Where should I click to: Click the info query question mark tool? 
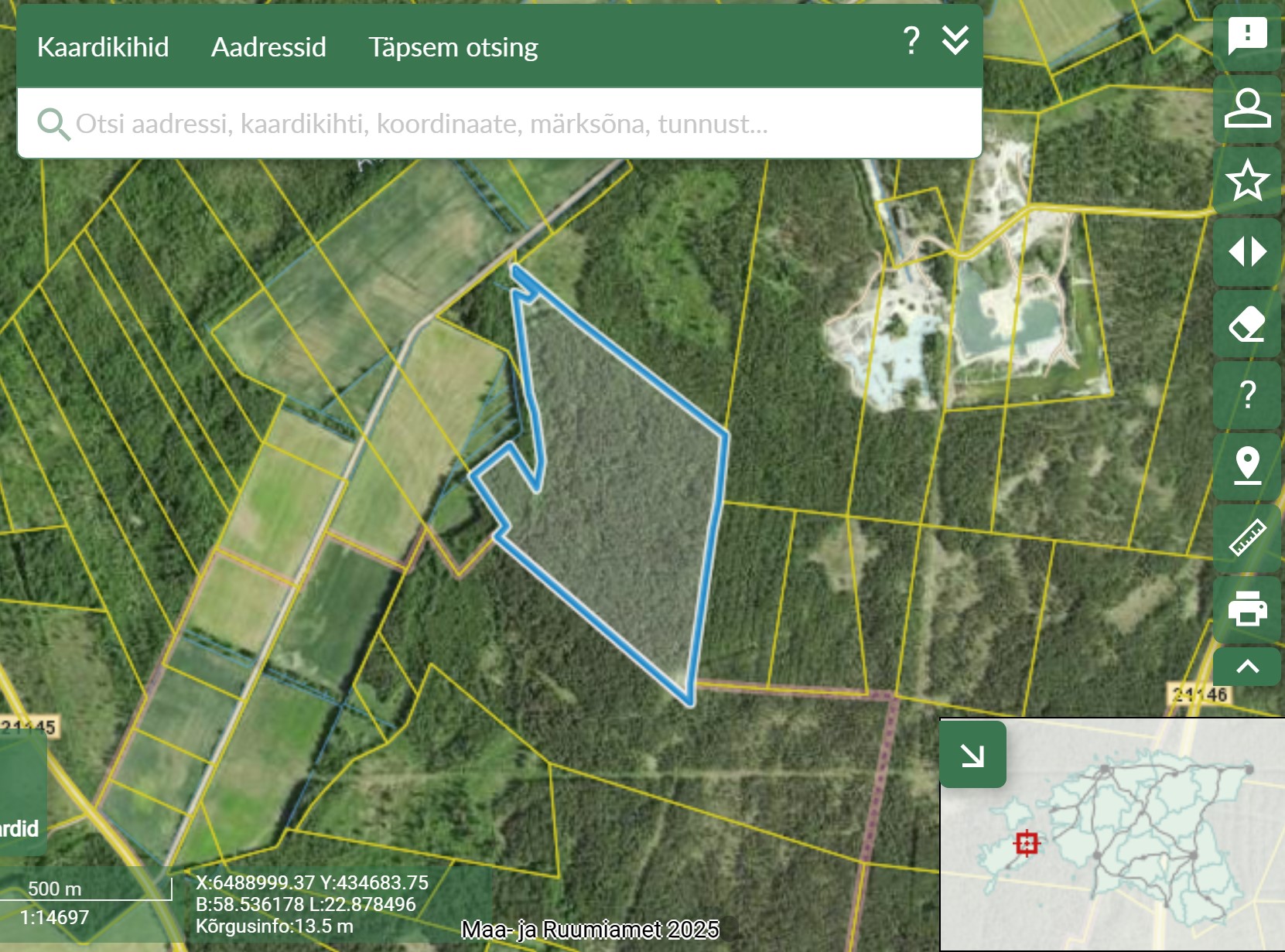point(1247,395)
